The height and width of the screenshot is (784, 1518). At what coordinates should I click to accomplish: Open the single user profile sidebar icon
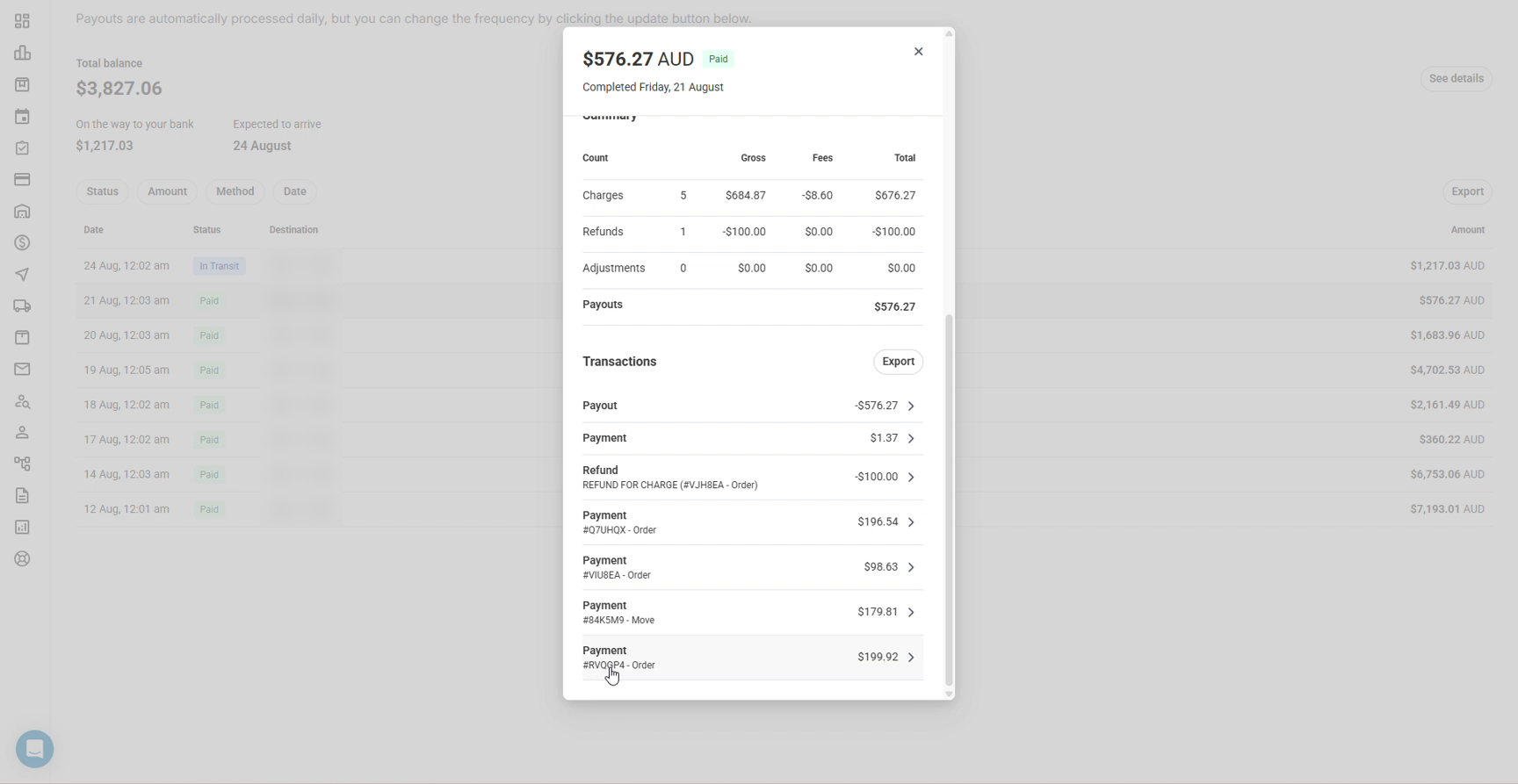22,433
